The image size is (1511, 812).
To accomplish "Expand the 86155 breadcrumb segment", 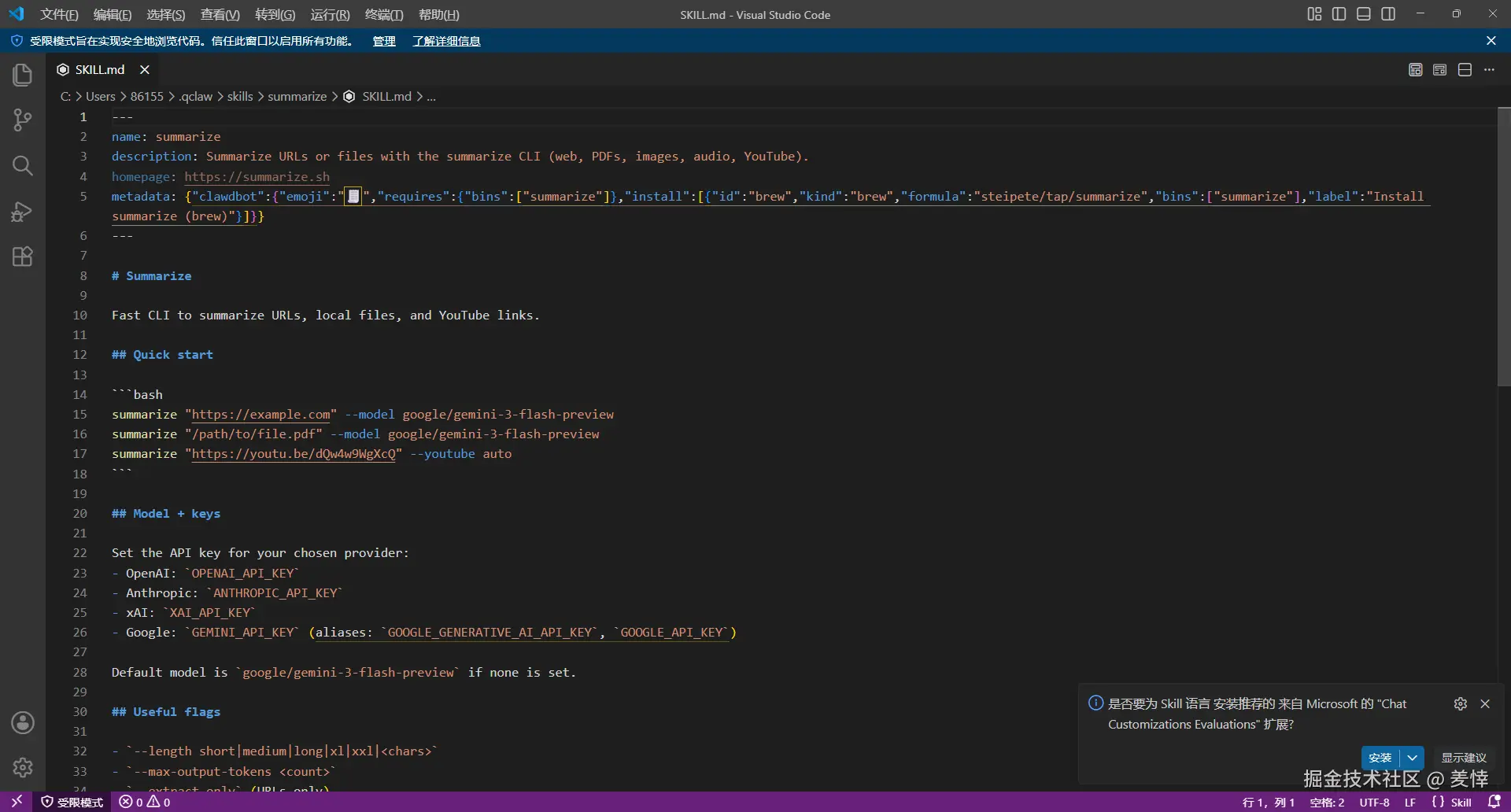I will tap(147, 97).
